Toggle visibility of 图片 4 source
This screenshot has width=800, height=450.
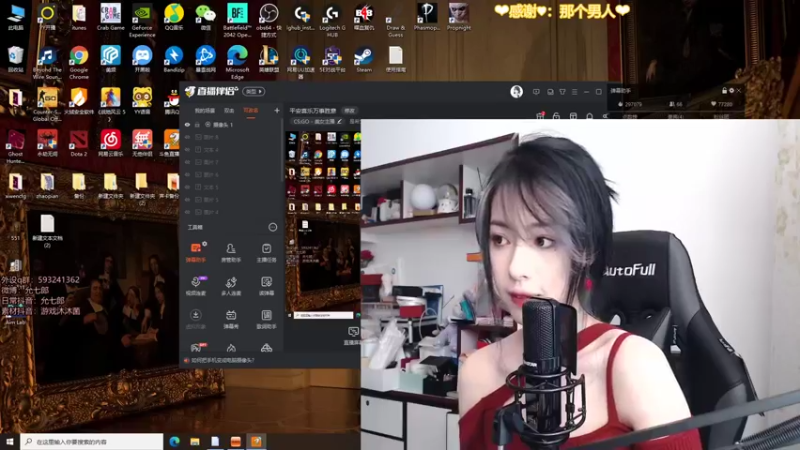pyautogui.click(x=187, y=212)
